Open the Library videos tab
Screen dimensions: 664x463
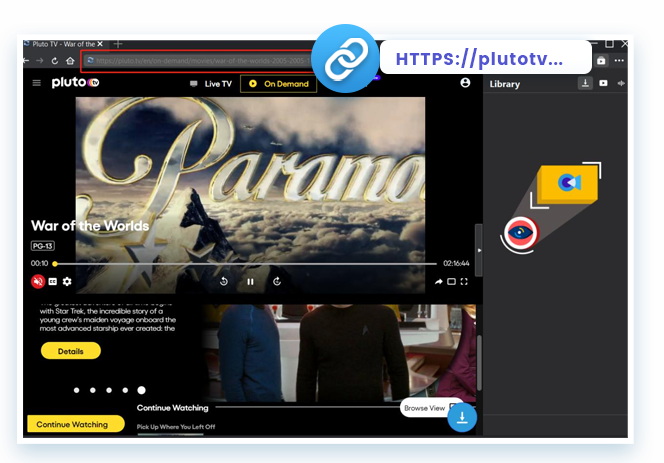click(603, 83)
